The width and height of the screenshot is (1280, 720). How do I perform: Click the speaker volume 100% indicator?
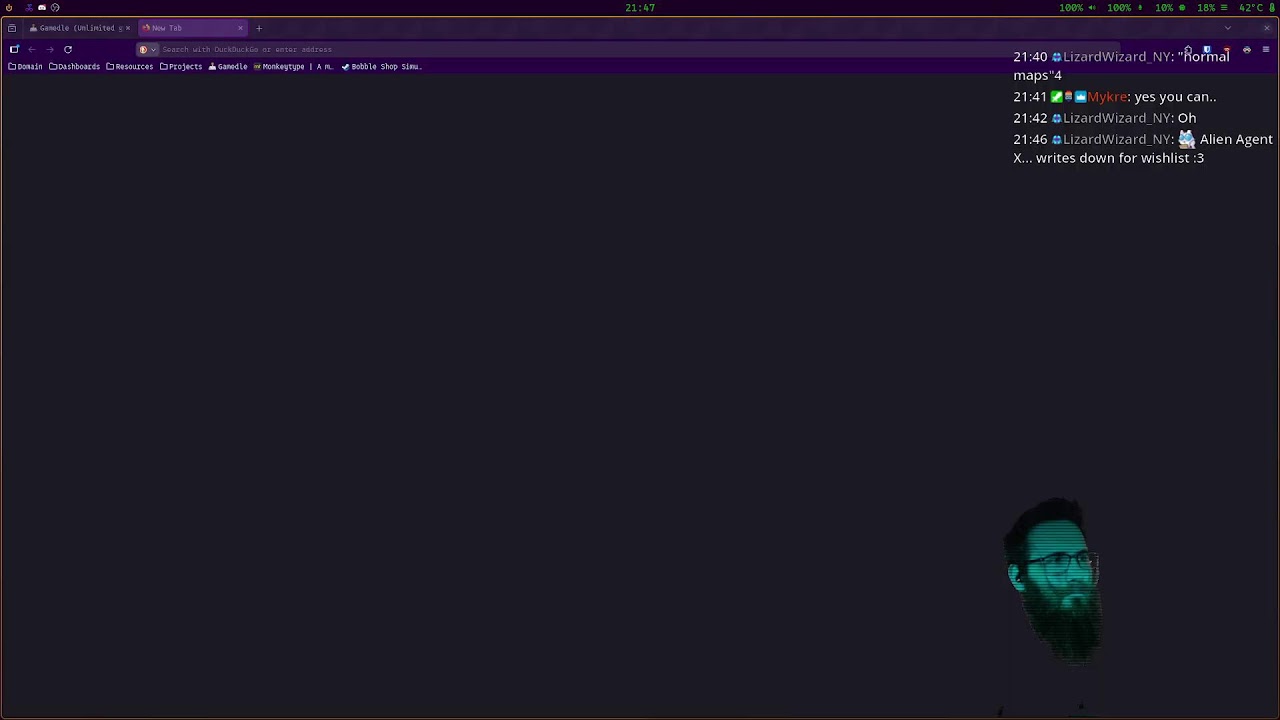(x=1077, y=8)
